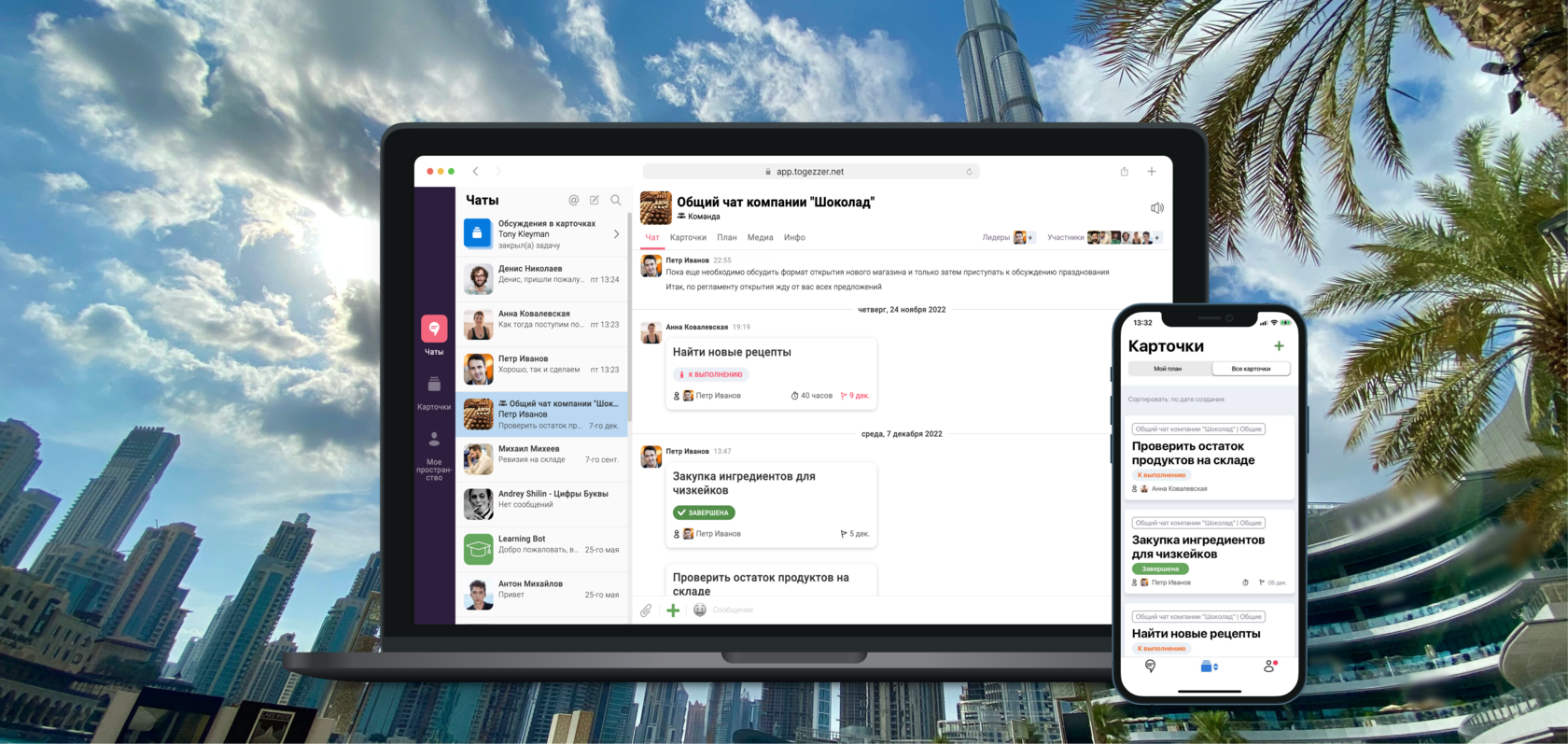Click the browser share icon
The image size is (1568, 744).
[1125, 171]
